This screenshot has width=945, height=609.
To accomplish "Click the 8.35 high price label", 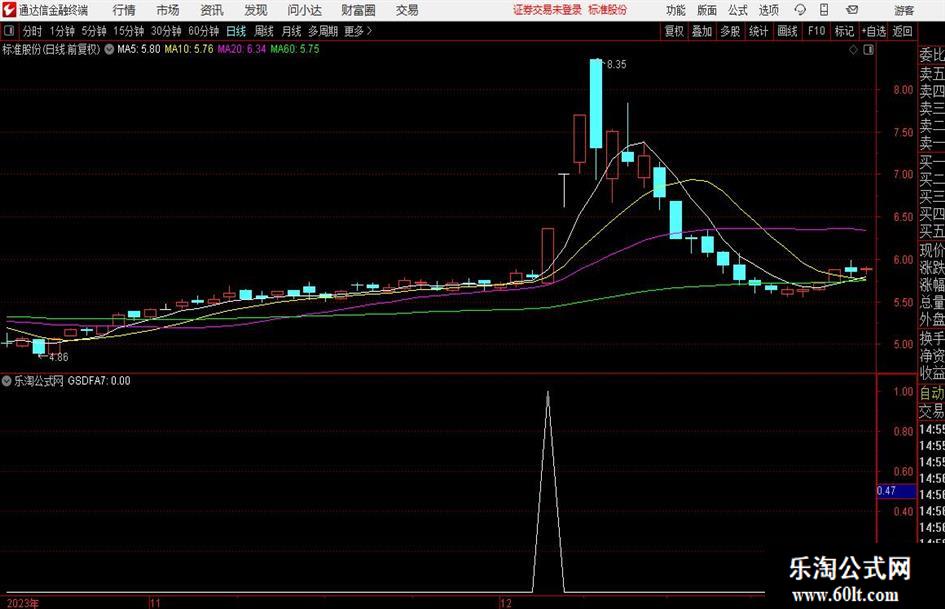I will (617, 65).
